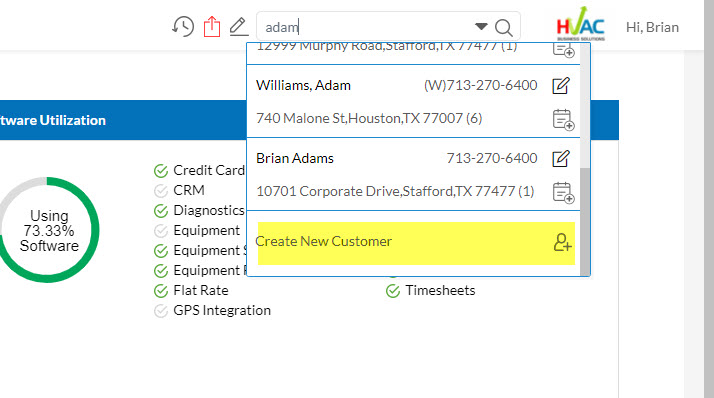Open the history clock icon
Screen dimensions: 714x398
pos(183,27)
